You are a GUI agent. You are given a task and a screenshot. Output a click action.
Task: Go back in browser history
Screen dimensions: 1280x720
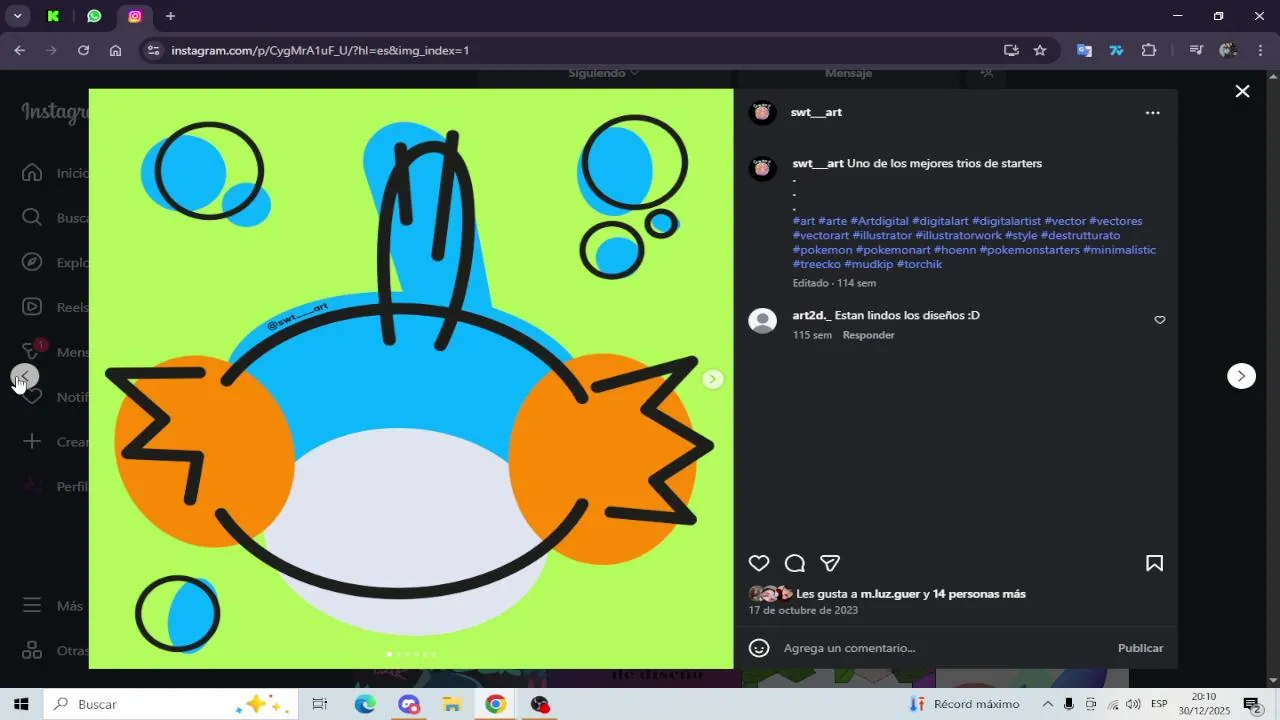19,50
